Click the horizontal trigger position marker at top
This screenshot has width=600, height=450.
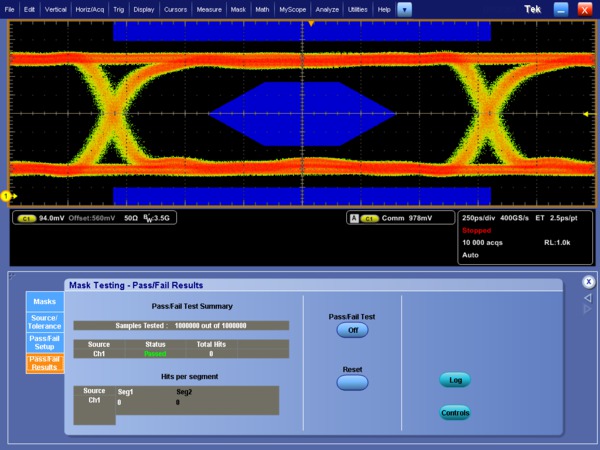(x=311, y=23)
